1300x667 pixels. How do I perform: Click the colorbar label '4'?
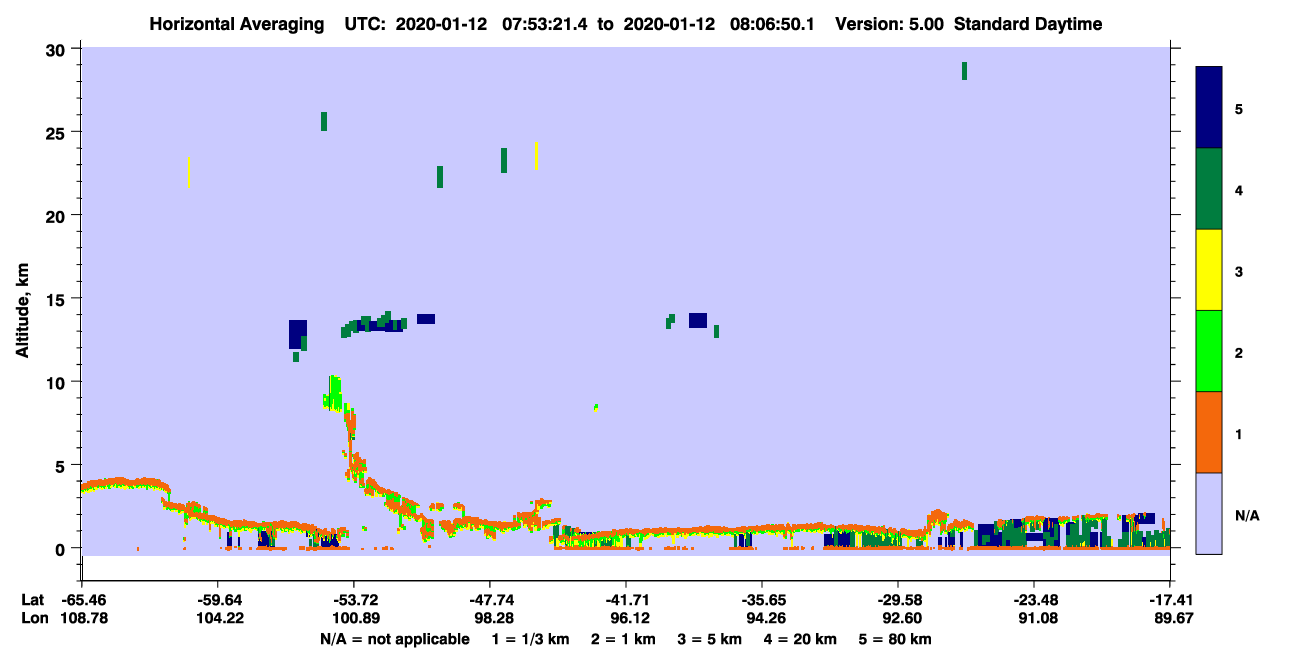(1239, 190)
